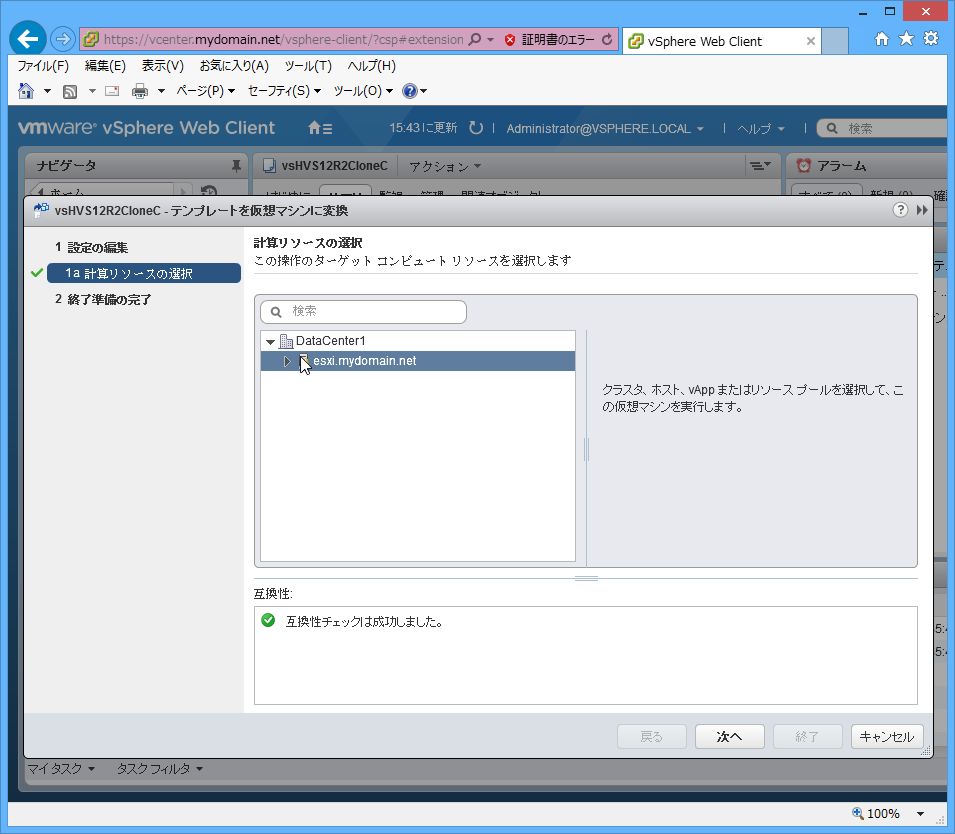This screenshot has height=834, width=955.
Task: Click the キャンセル button
Action: [x=887, y=737]
